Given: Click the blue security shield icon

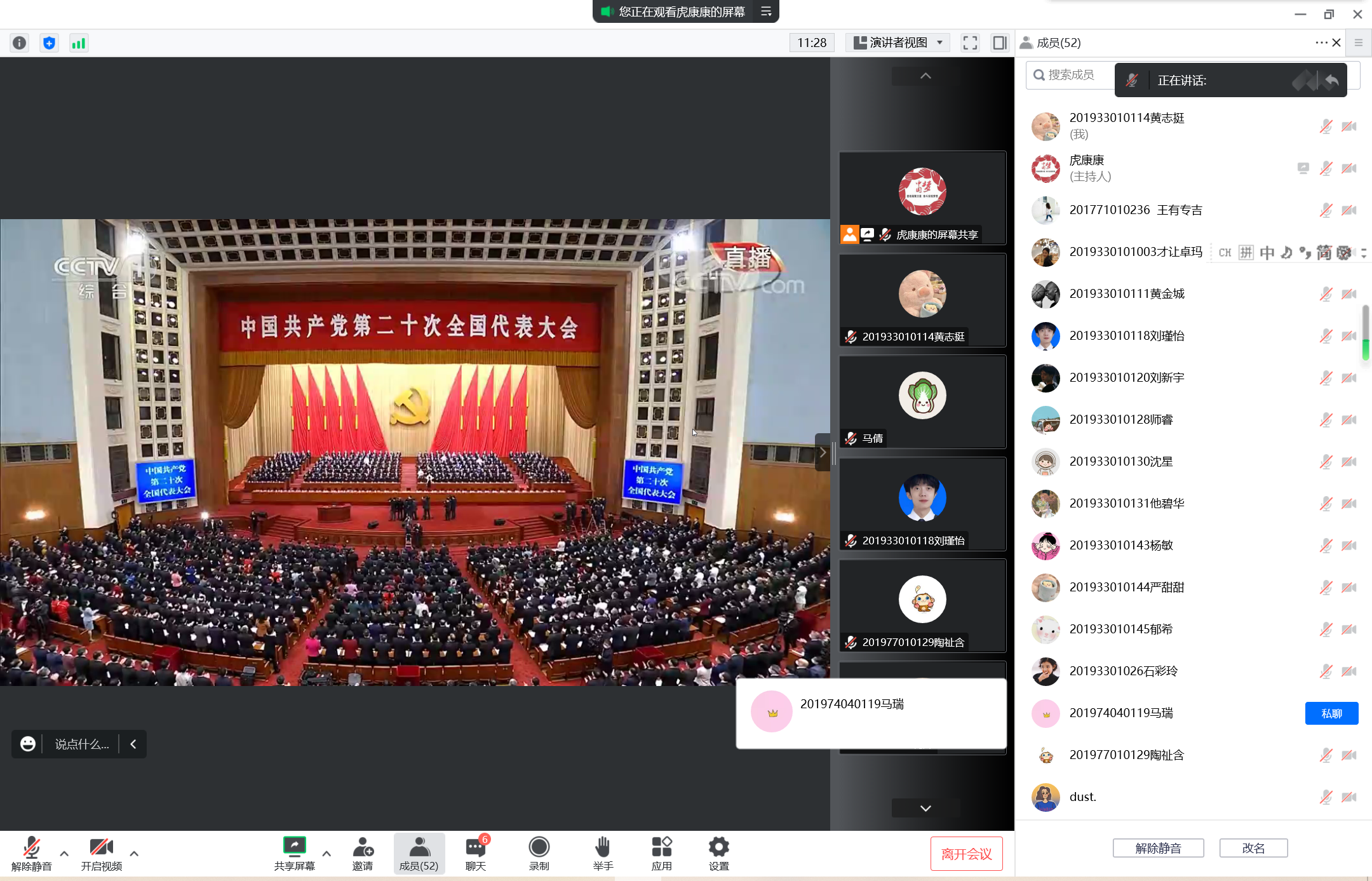Looking at the screenshot, I should pos(49,43).
